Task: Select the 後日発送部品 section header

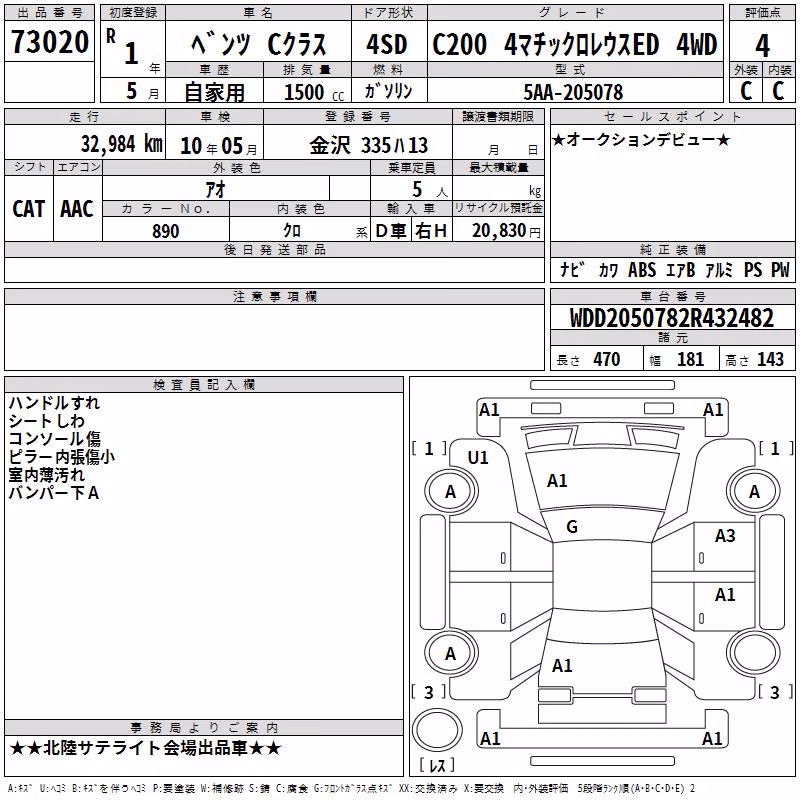Action: pyautogui.click(x=274, y=249)
